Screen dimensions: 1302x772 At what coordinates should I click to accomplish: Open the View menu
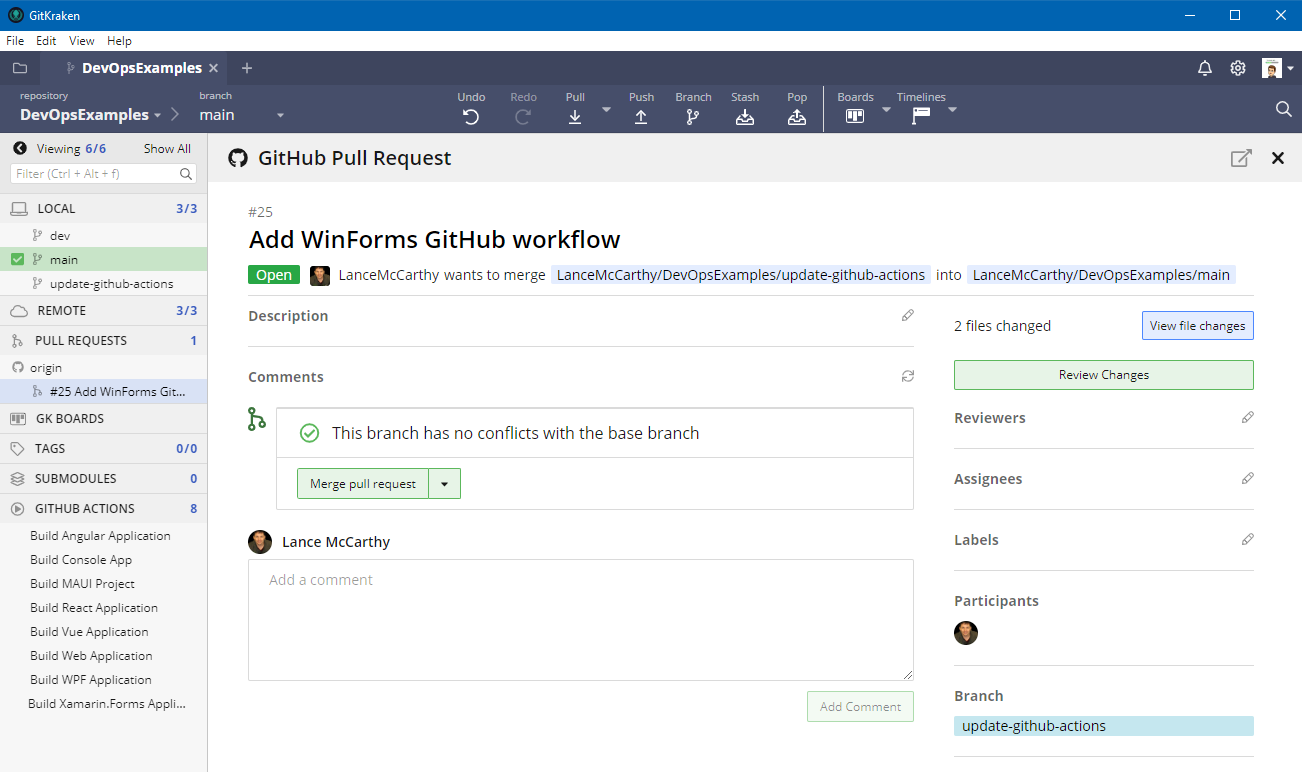(x=81, y=41)
